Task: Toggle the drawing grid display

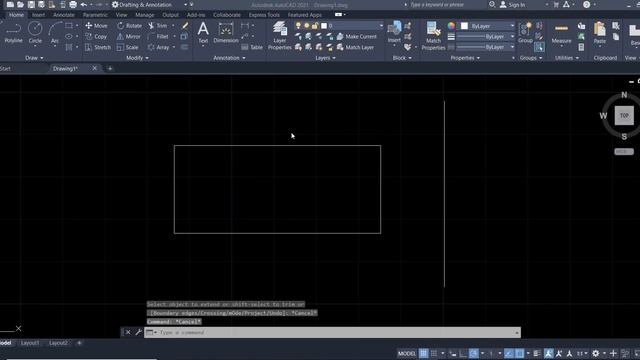Action: [423, 353]
